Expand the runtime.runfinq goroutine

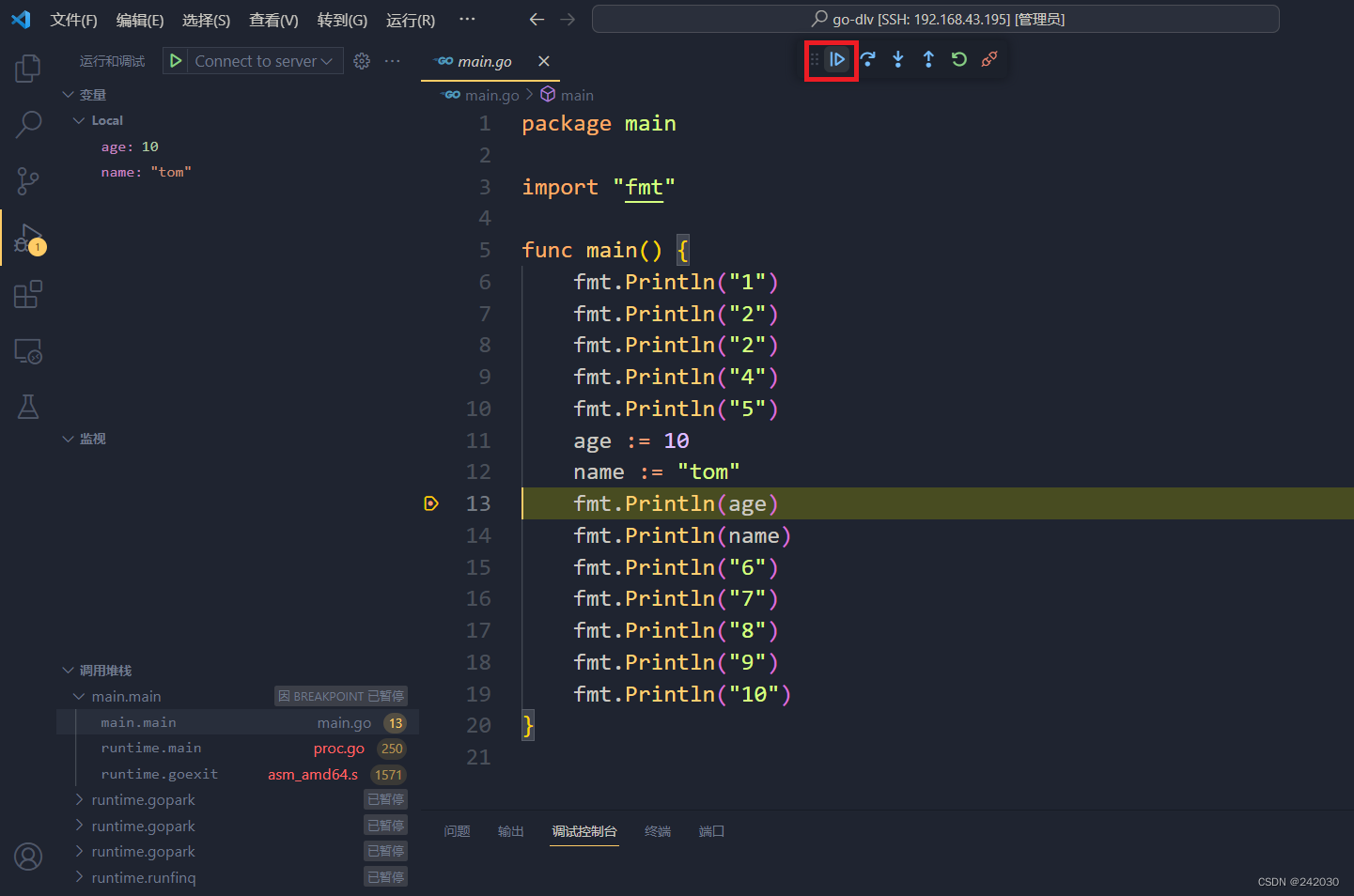[x=79, y=877]
